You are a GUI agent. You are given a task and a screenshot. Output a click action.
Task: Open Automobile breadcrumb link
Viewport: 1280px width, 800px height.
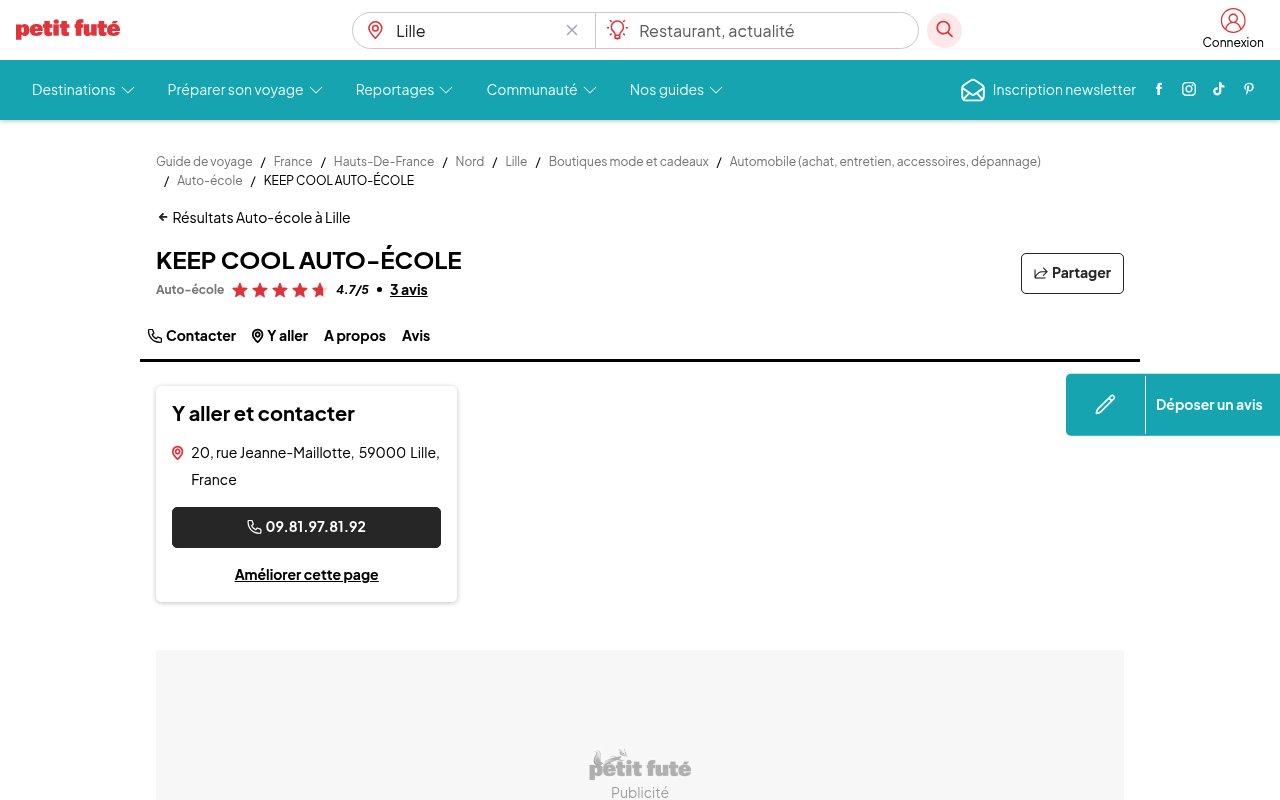(x=885, y=161)
